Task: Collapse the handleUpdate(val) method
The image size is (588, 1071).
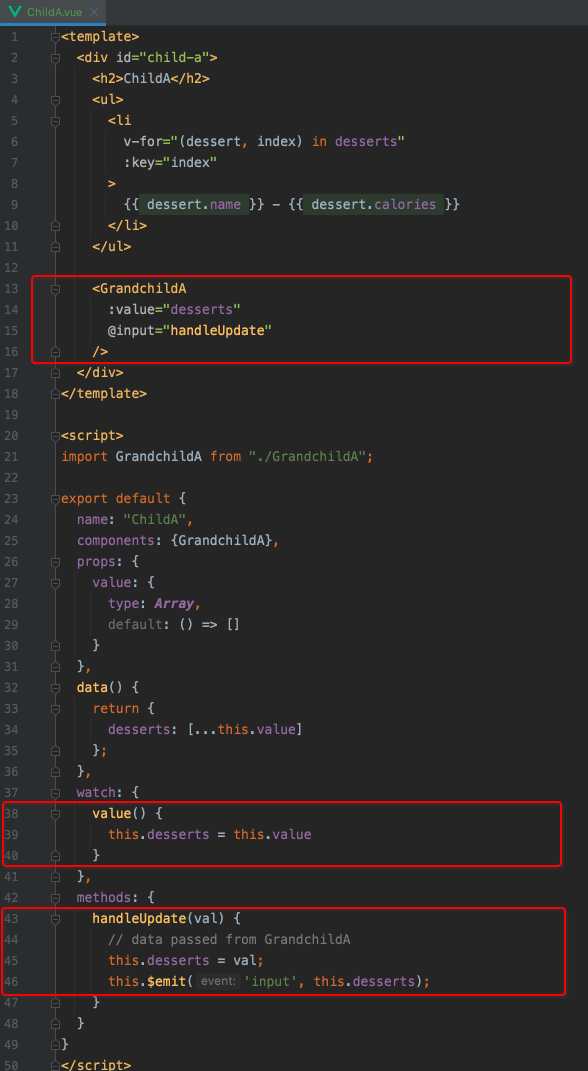Action: point(56,919)
